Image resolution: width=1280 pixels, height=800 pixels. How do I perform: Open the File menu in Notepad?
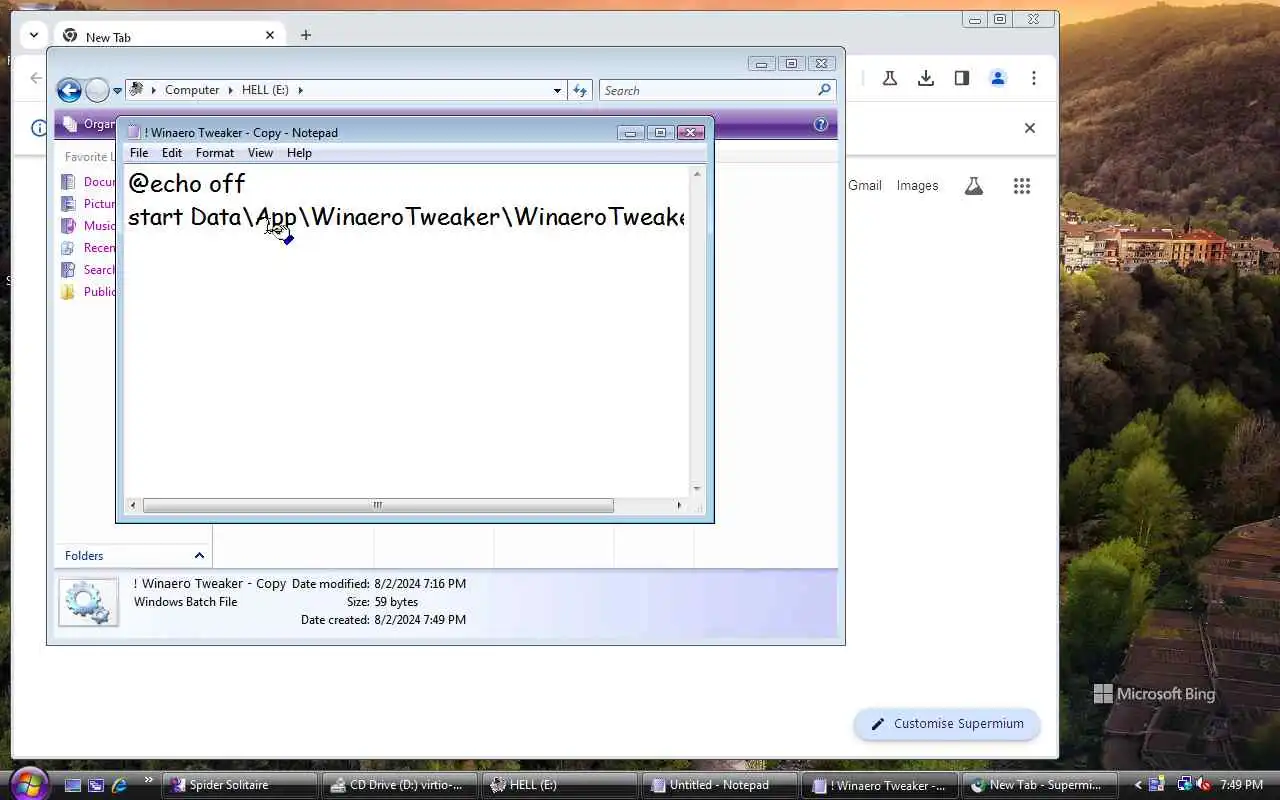[139, 153]
